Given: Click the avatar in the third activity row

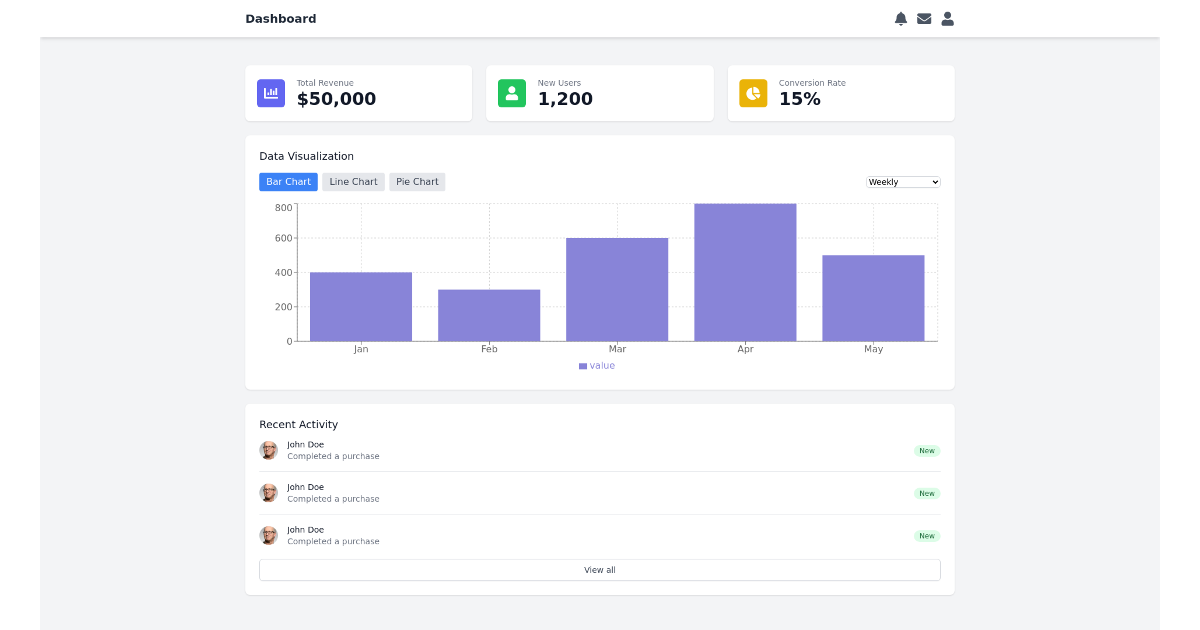Looking at the screenshot, I should pyautogui.click(x=269, y=535).
